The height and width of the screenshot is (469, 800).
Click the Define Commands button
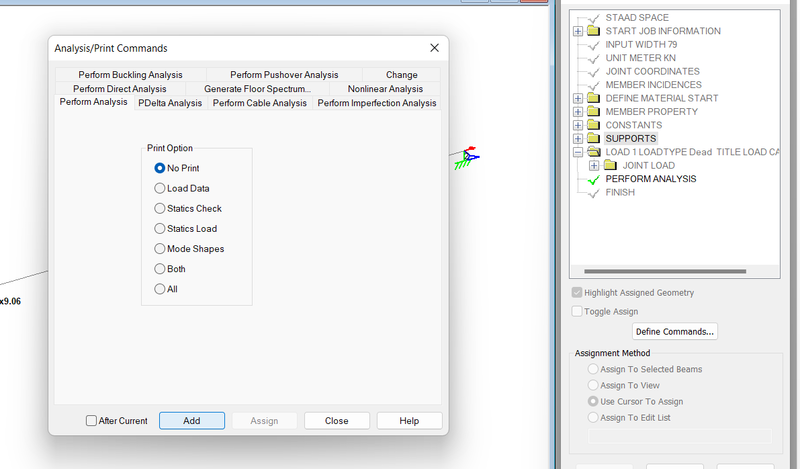674,332
